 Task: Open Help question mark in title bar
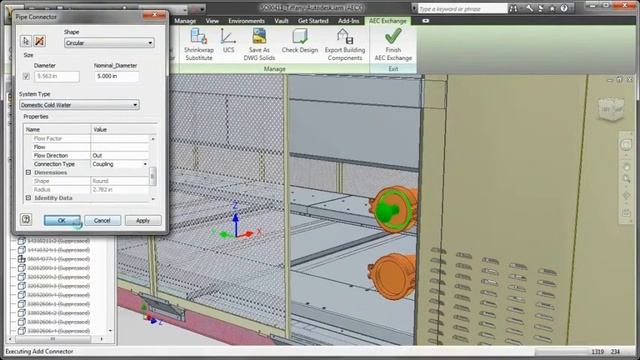(x=564, y=8)
